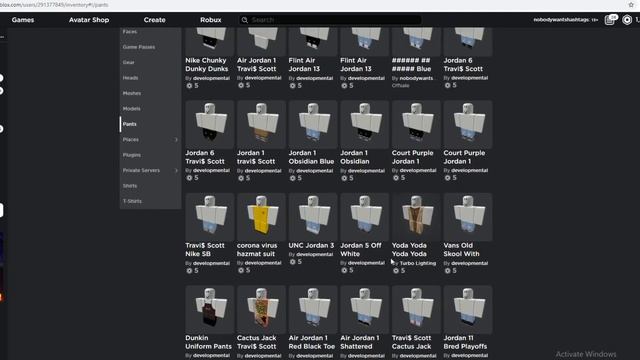Open developmental creator under Vans Old Skool

(x=469, y=263)
